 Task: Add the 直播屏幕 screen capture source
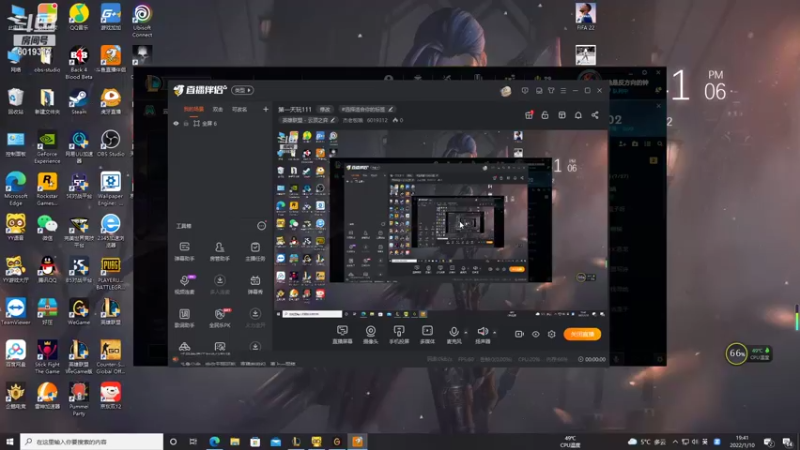pyautogui.click(x=342, y=335)
